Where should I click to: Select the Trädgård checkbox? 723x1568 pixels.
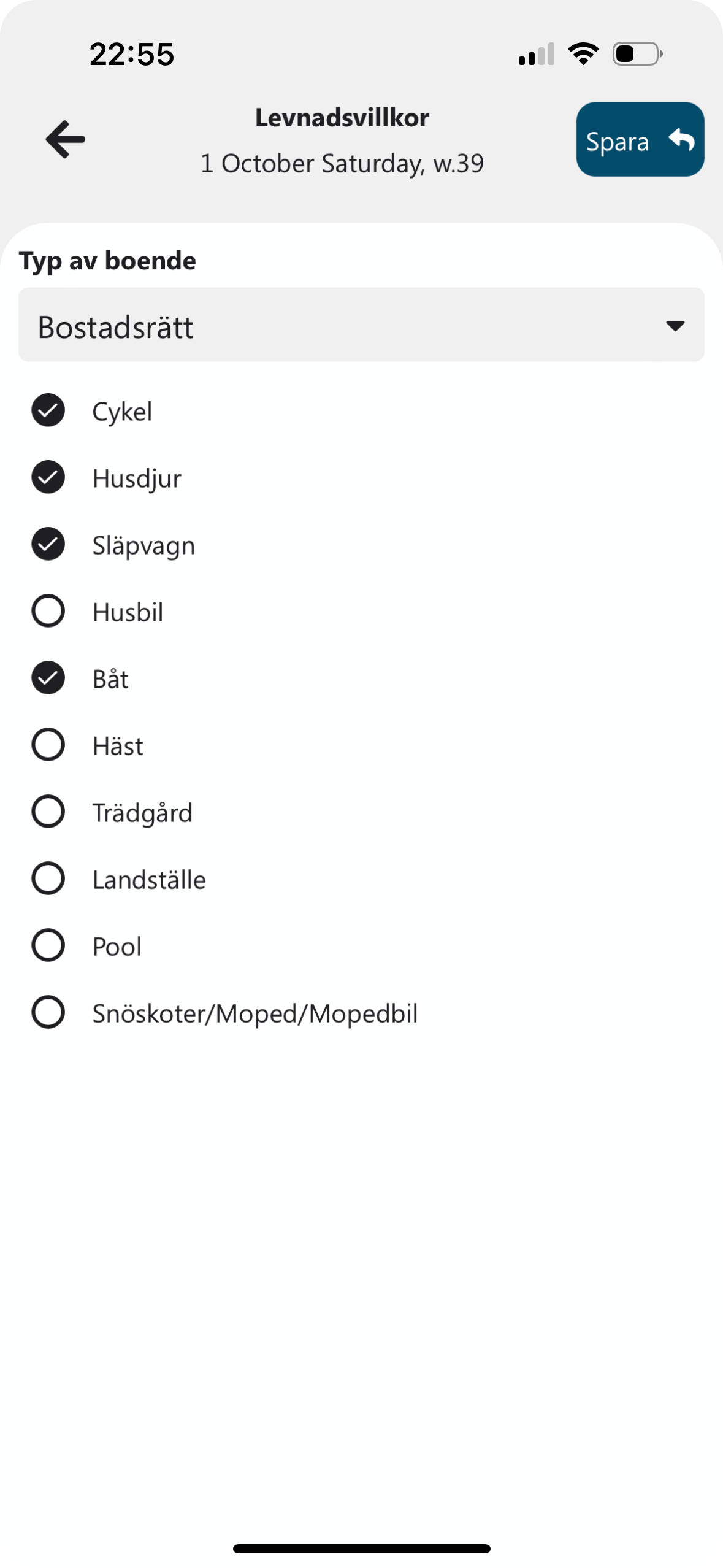(48, 812)
